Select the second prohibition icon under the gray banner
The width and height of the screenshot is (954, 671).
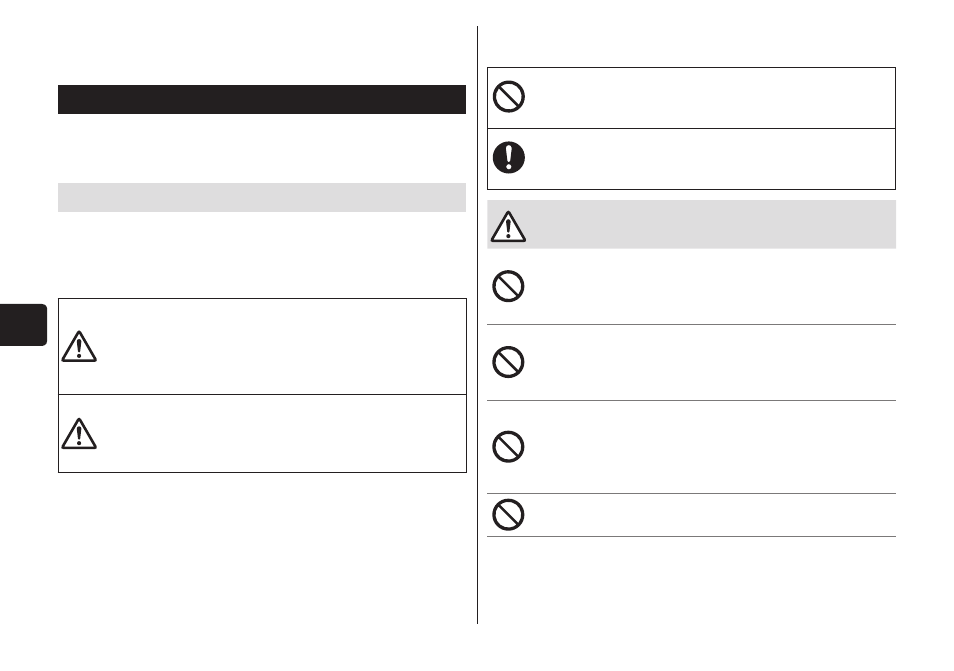click(x=508, y=362)
